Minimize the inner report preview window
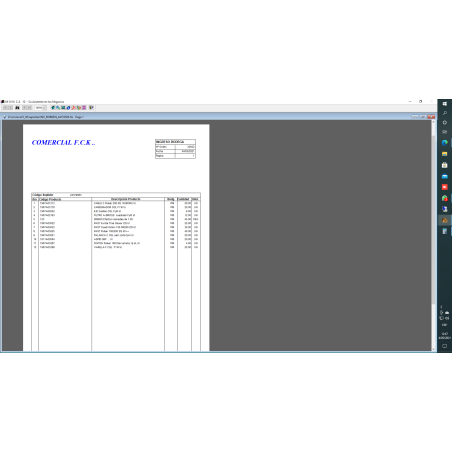 tap(415, 117)
